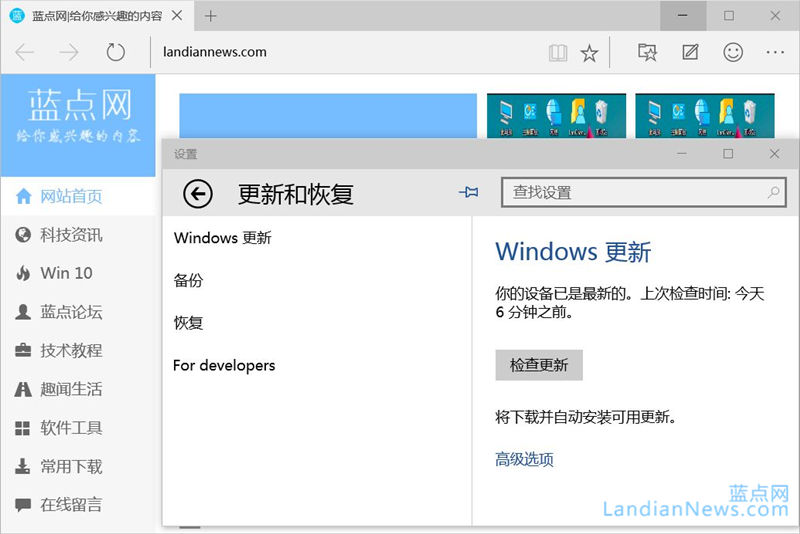Open first desktop icons thumbnail on webpage
The image size is (800, 534).
(x=556, y=116)
